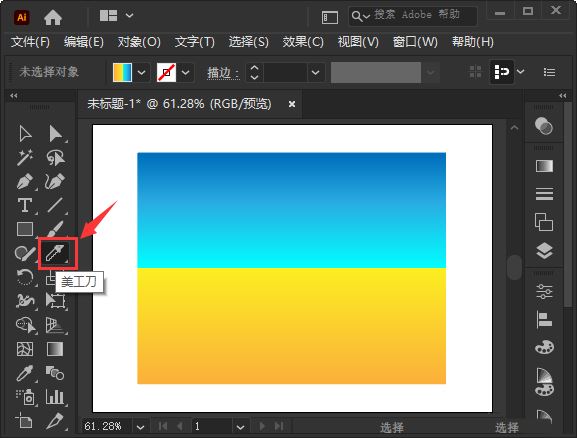Screen dimensions: 577x438
Task: Open the 编辑(E) menu
Action: tap(84, 42)
